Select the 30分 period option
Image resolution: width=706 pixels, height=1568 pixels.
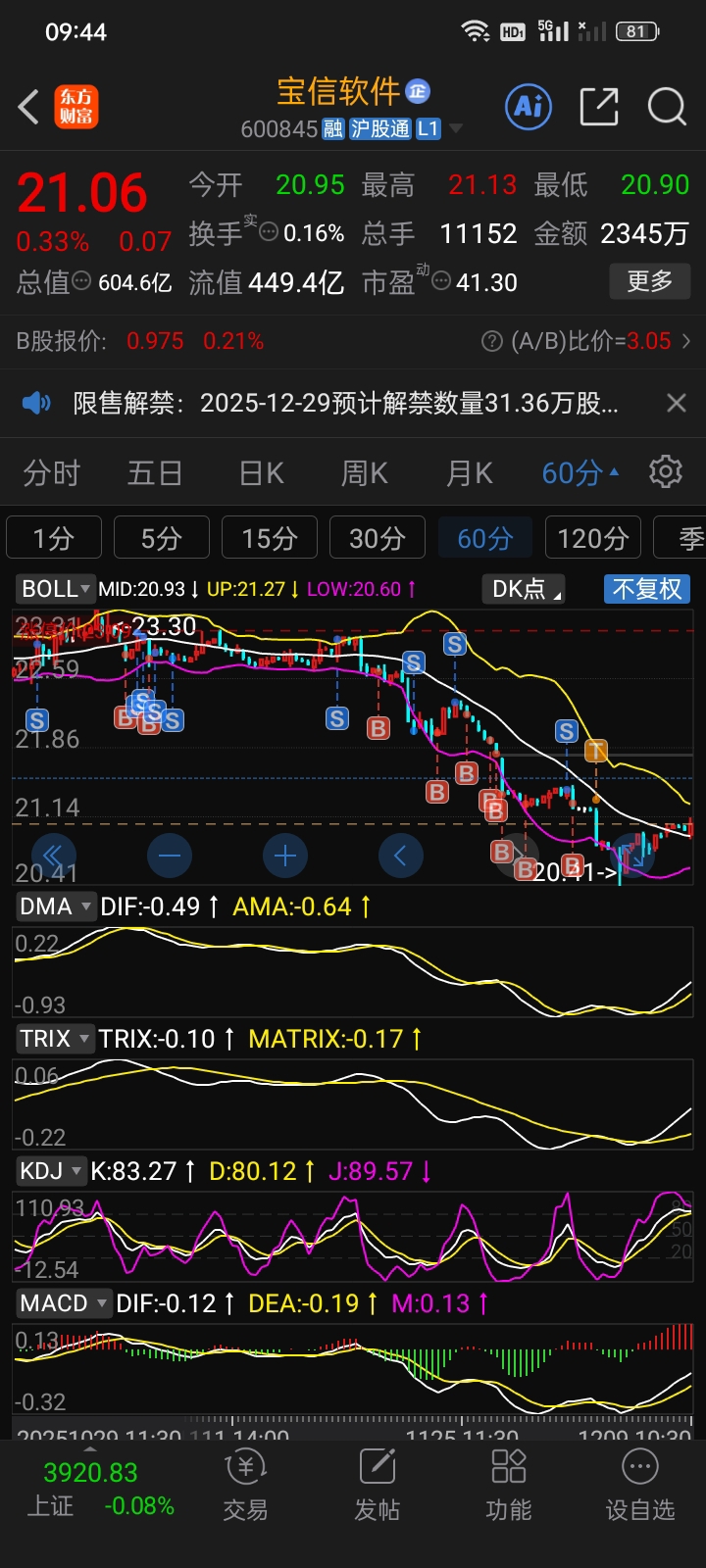(x=378, y=538)
